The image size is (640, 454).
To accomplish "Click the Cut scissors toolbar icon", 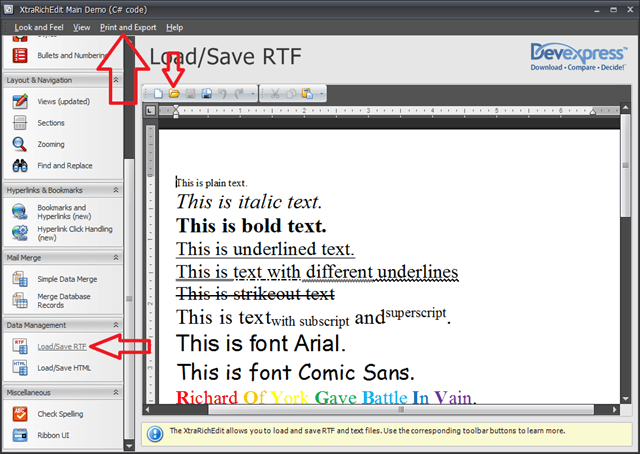I will (x=275, y=94).
